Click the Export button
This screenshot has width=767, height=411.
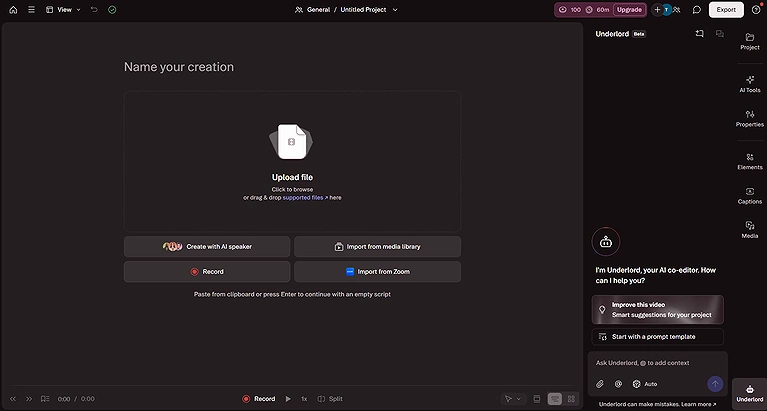(726, 10)
